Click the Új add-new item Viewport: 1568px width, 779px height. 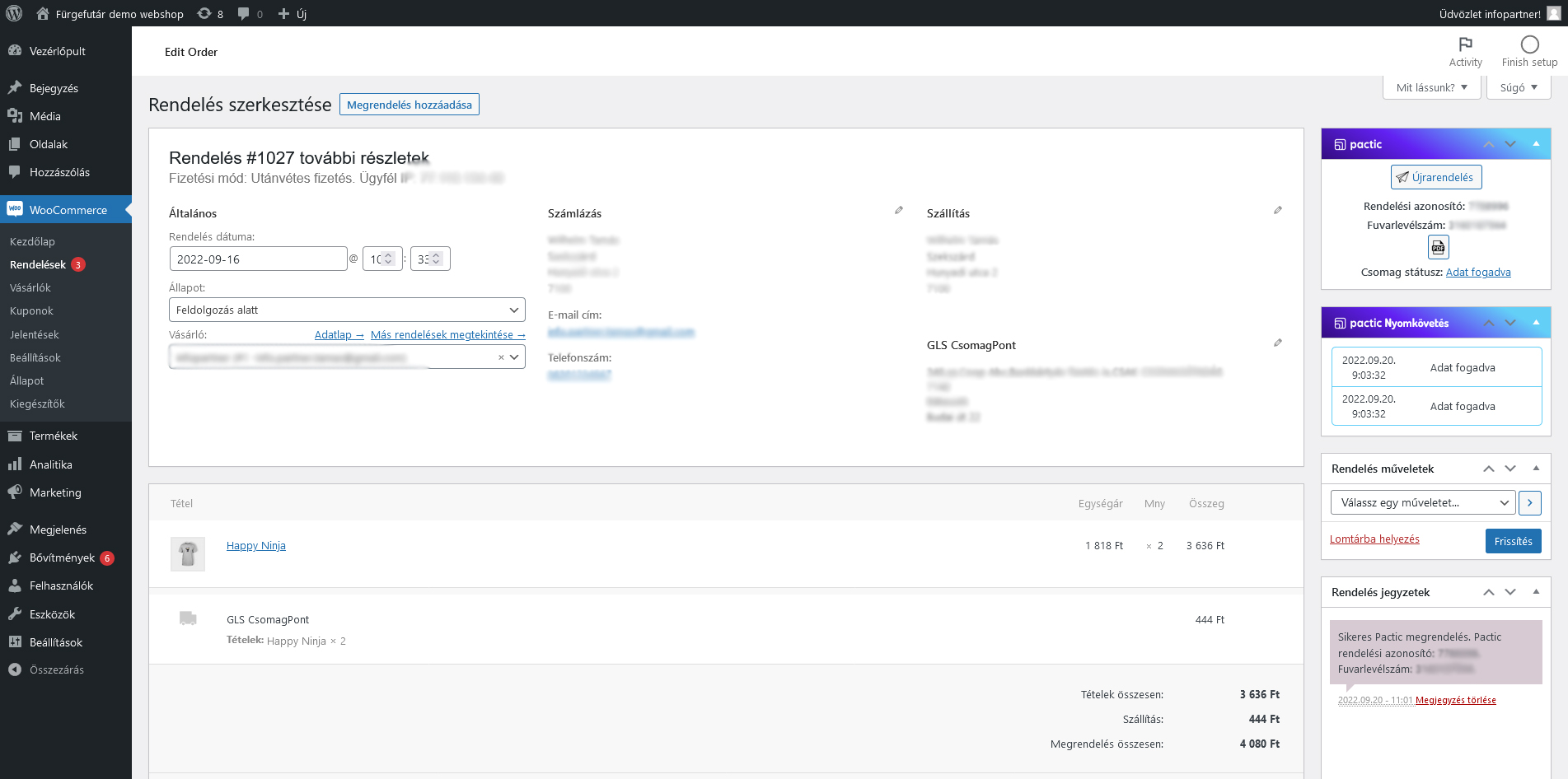pyautogui.click(x=293, y=13)
